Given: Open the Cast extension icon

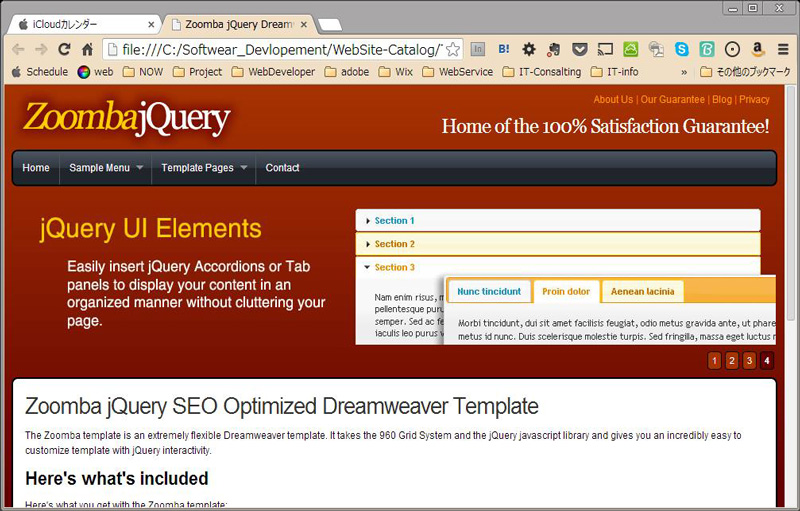Looking at the screenshot, I should 605,49.
